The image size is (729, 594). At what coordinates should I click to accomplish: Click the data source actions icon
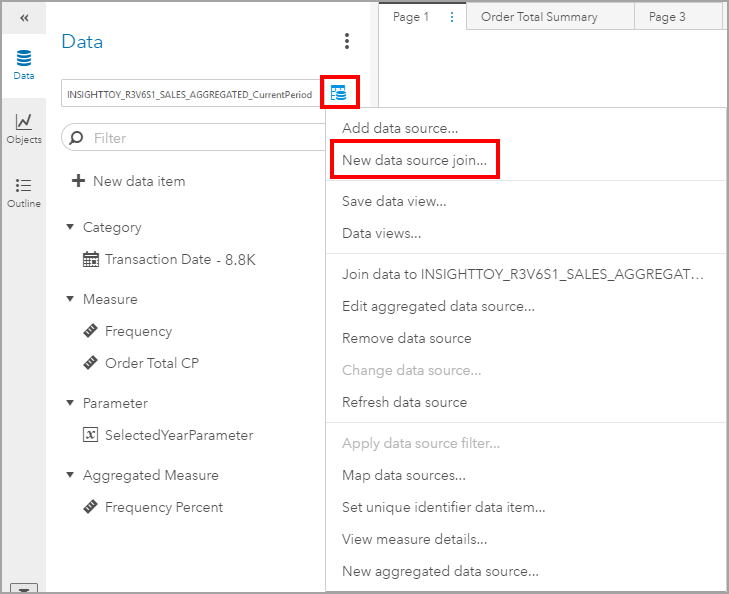point(339,93)
